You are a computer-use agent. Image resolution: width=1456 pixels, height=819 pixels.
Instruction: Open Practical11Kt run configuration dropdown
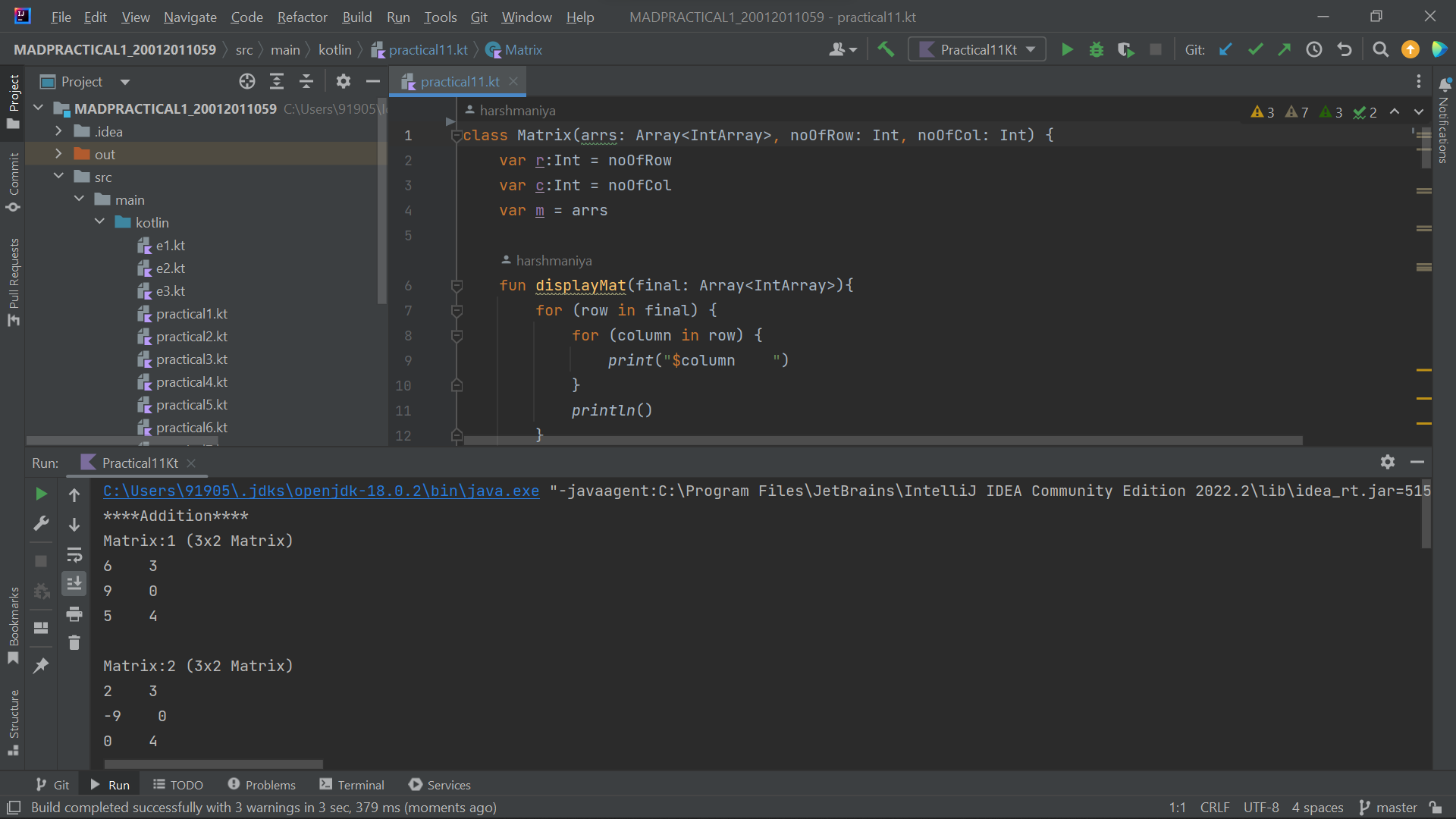(x=977, y=50)
